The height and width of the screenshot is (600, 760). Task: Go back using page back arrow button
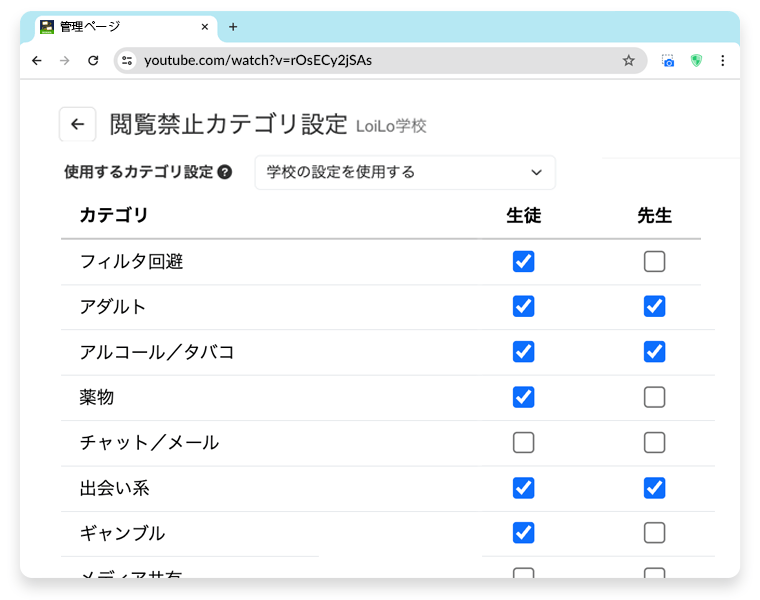pos(78,125)
